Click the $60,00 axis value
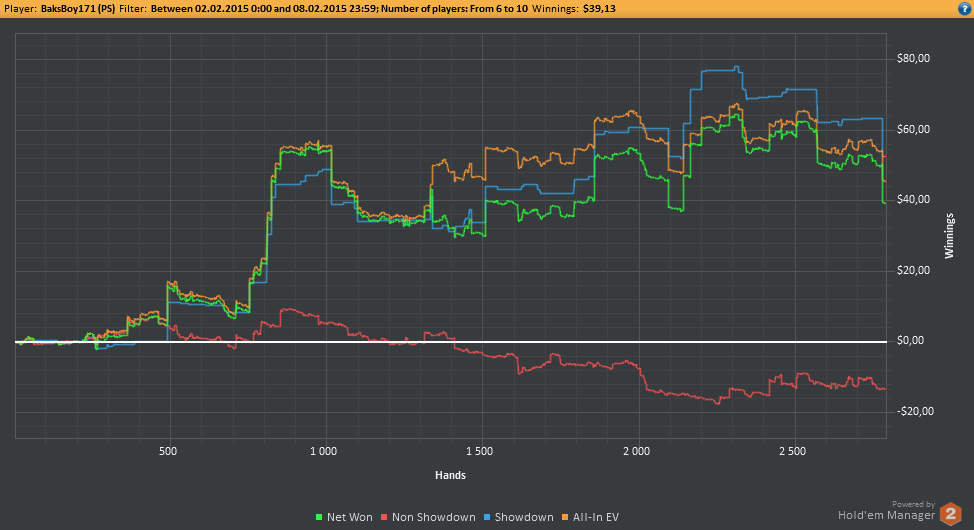 (913, 129)
